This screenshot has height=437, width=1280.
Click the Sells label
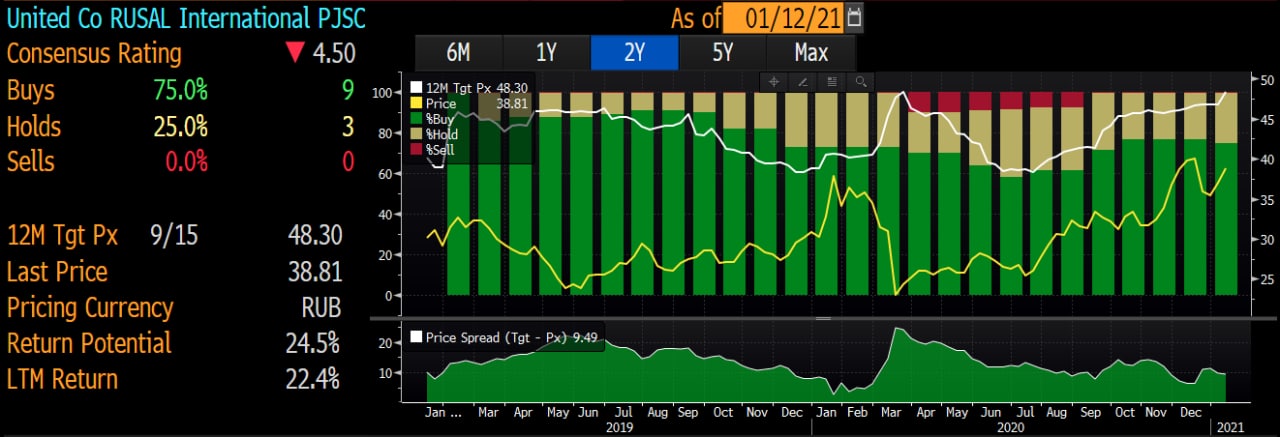click(30, 162)
